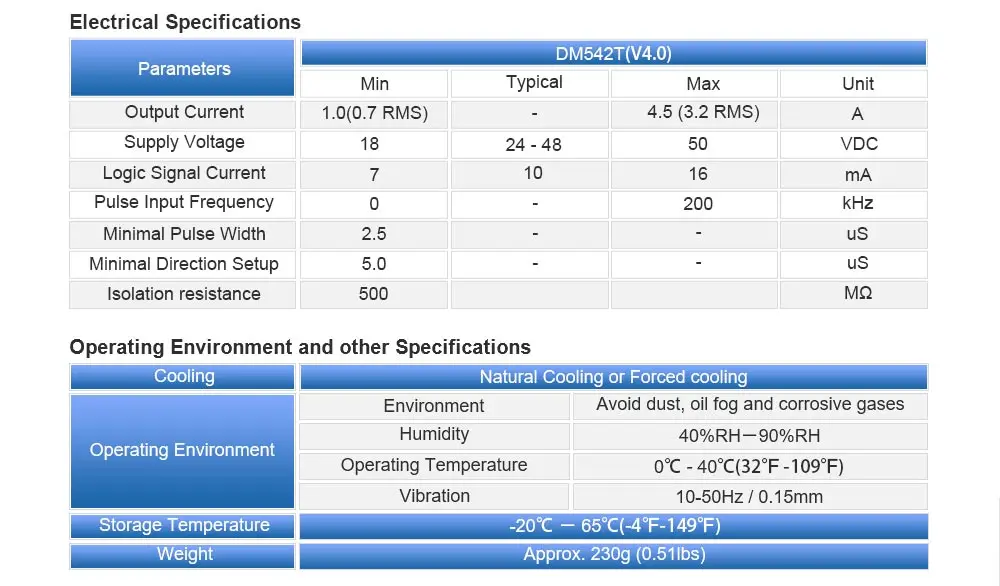1000x586 pixels.
Task: Select the "2.5" pulse width value
Action: pyautogui.click(x=374, y=234)
